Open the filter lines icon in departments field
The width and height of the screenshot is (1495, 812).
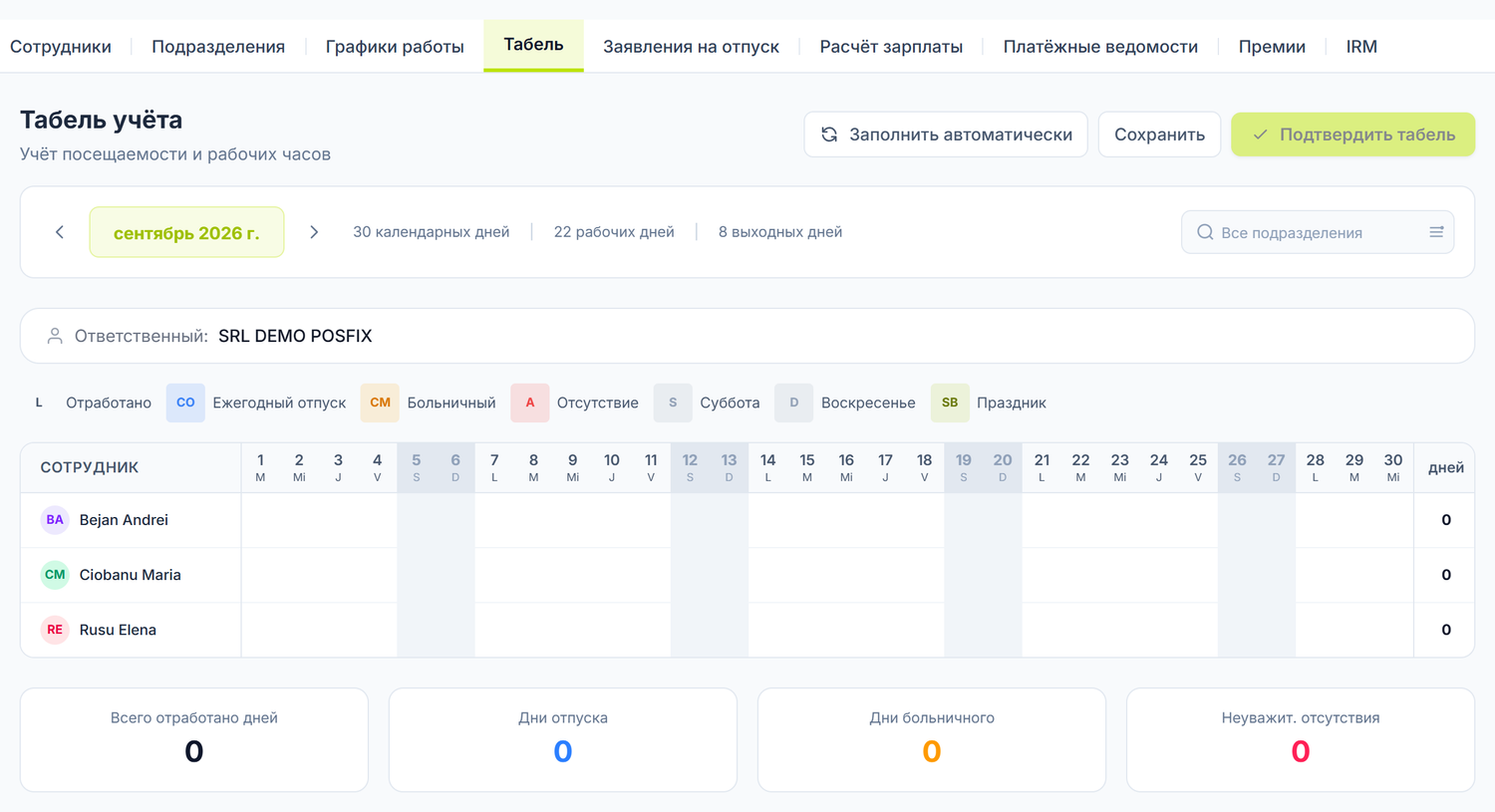tap(1436, 232)
